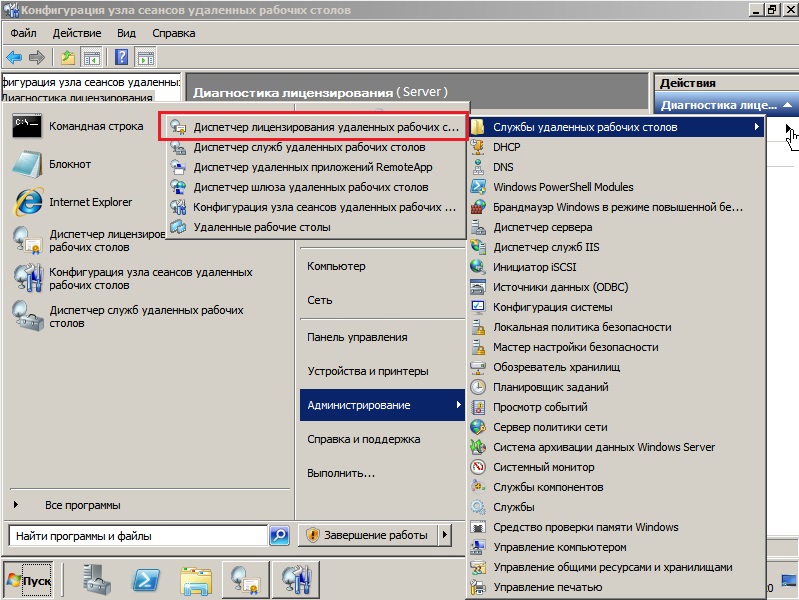The width and height of the screenshot is (799, 600).
Task: Click Завершение работы button
Action: (x=368, y=535)
